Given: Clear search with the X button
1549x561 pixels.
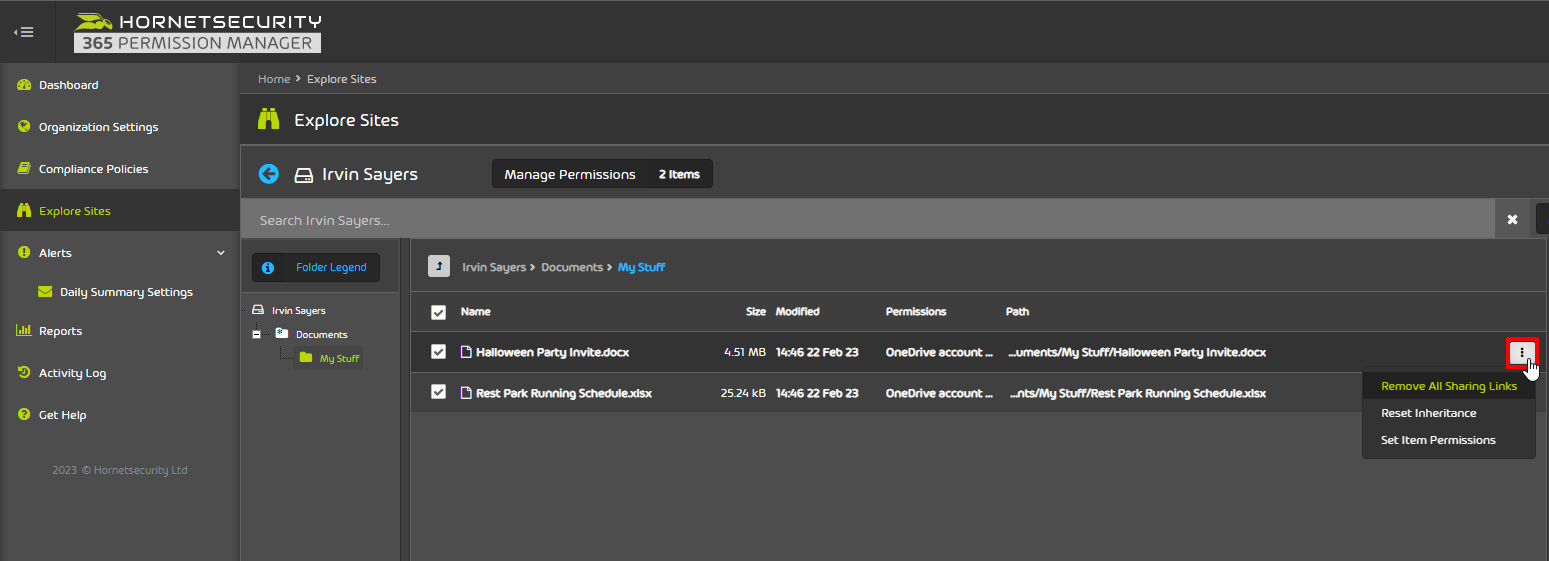Looking at the screenshot, I should coord(1512,220).
